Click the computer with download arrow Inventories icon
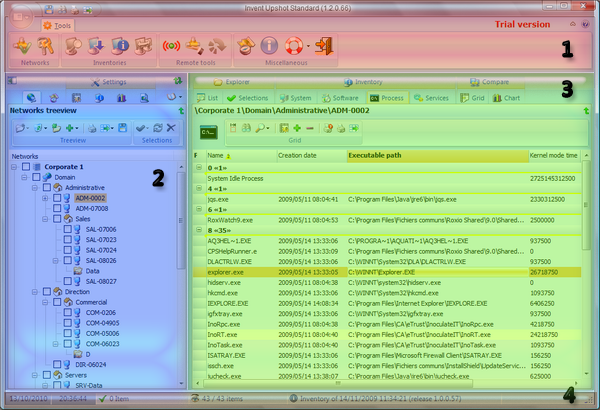This screenshot has height=410, width=600. (96, 46)
